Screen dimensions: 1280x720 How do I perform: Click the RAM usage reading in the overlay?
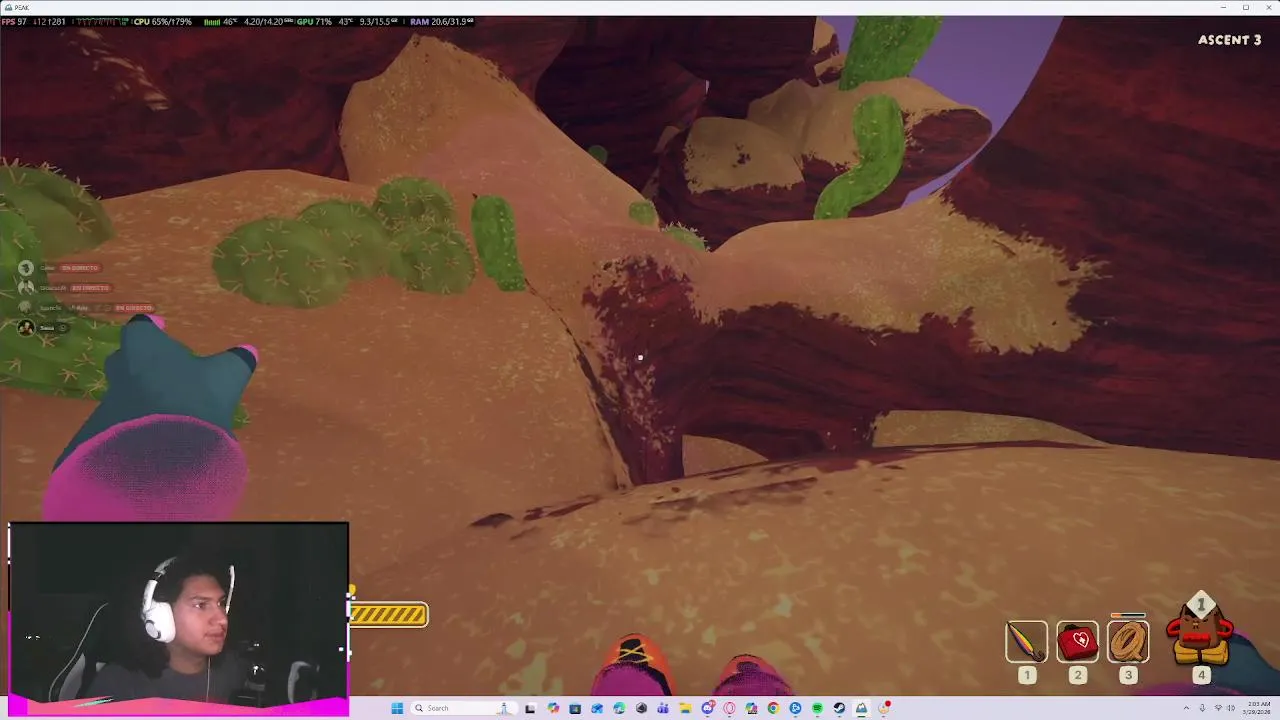pyautogui.click(x=441, y=21)
